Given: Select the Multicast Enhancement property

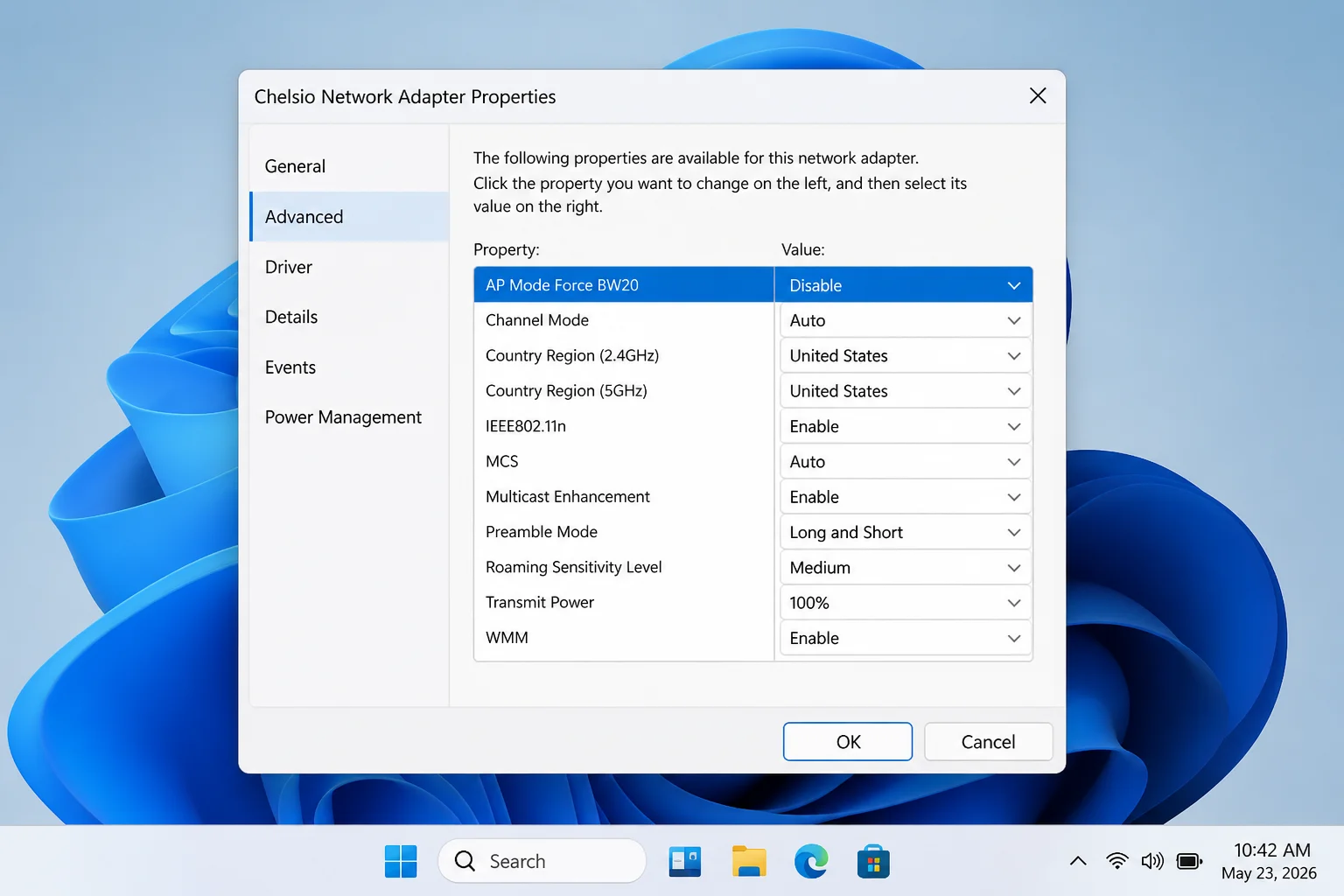Looking at the screenshot, I should coord(624,497).
